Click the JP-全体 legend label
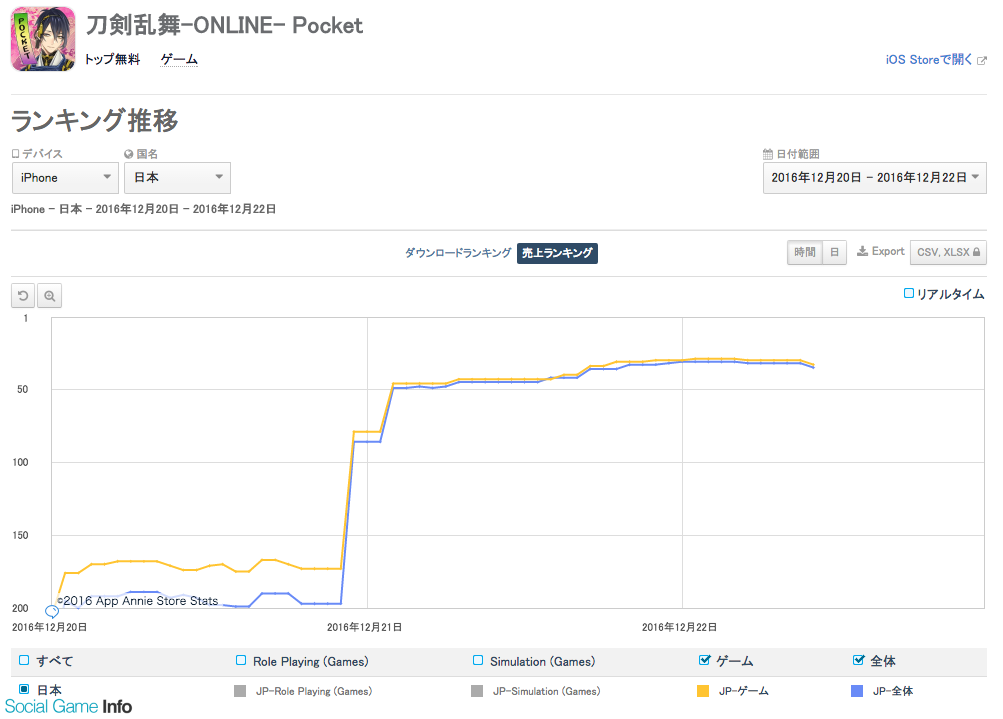This screenshot has width=1003, height=719. pos(893,691)
